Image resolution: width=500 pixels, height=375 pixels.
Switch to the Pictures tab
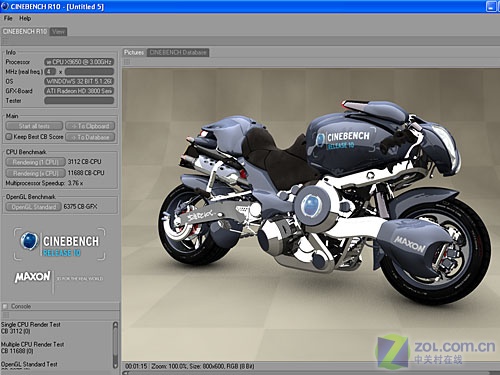click(134, 53)
